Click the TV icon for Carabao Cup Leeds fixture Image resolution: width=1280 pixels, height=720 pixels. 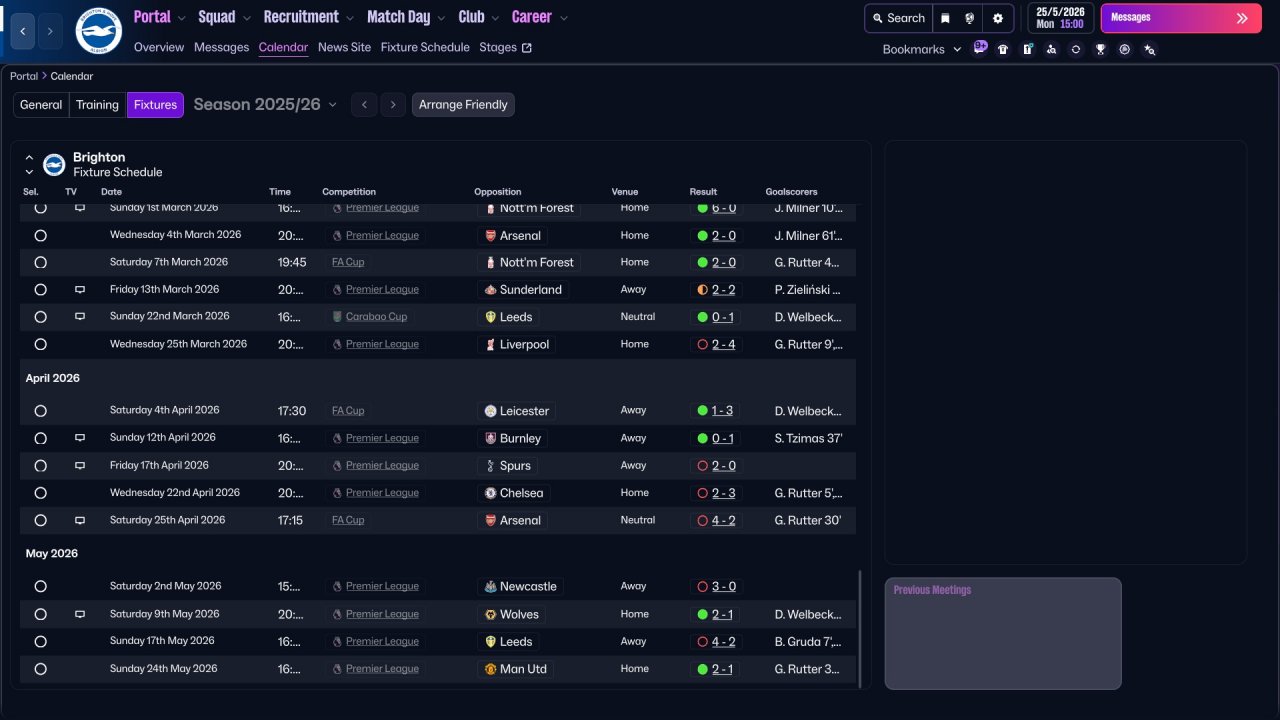pos(80,317)
